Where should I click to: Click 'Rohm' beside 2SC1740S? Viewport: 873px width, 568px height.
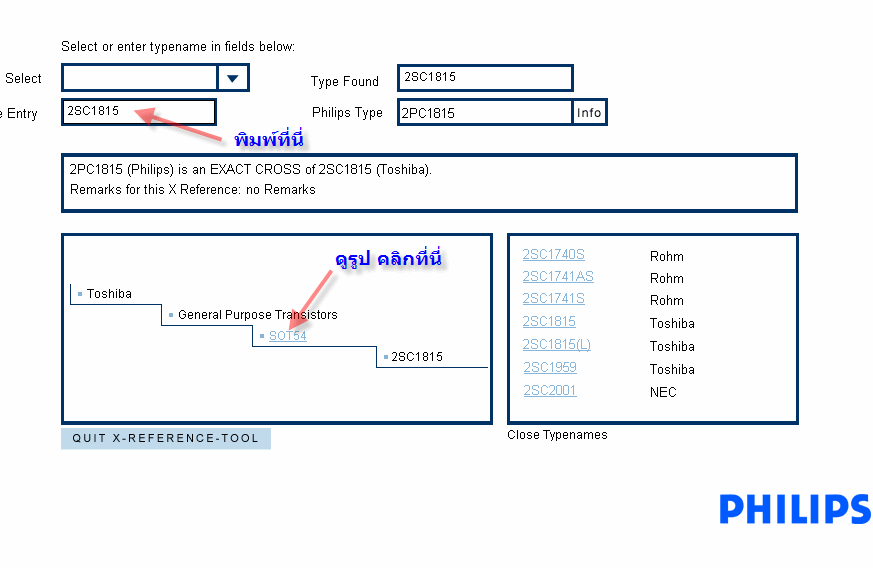pos(666,257)
